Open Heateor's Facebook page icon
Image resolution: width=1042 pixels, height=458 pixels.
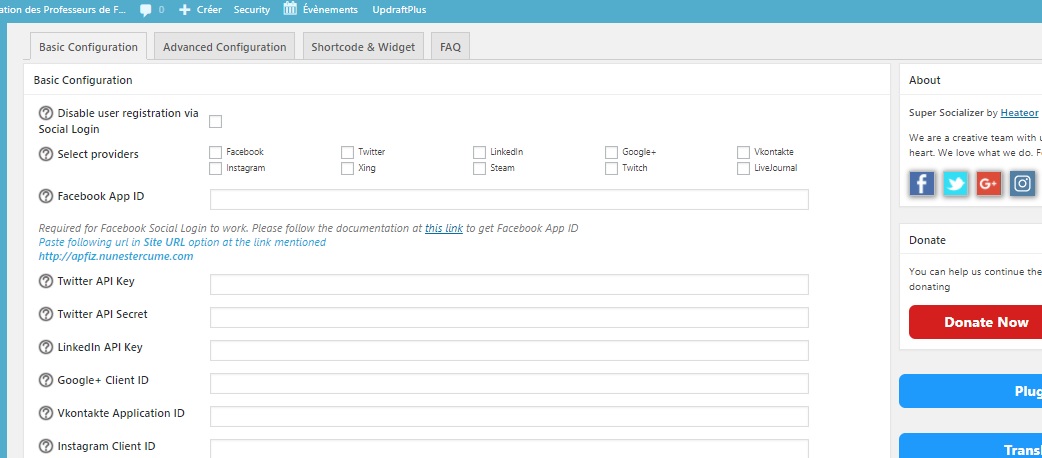click(922, 183)
